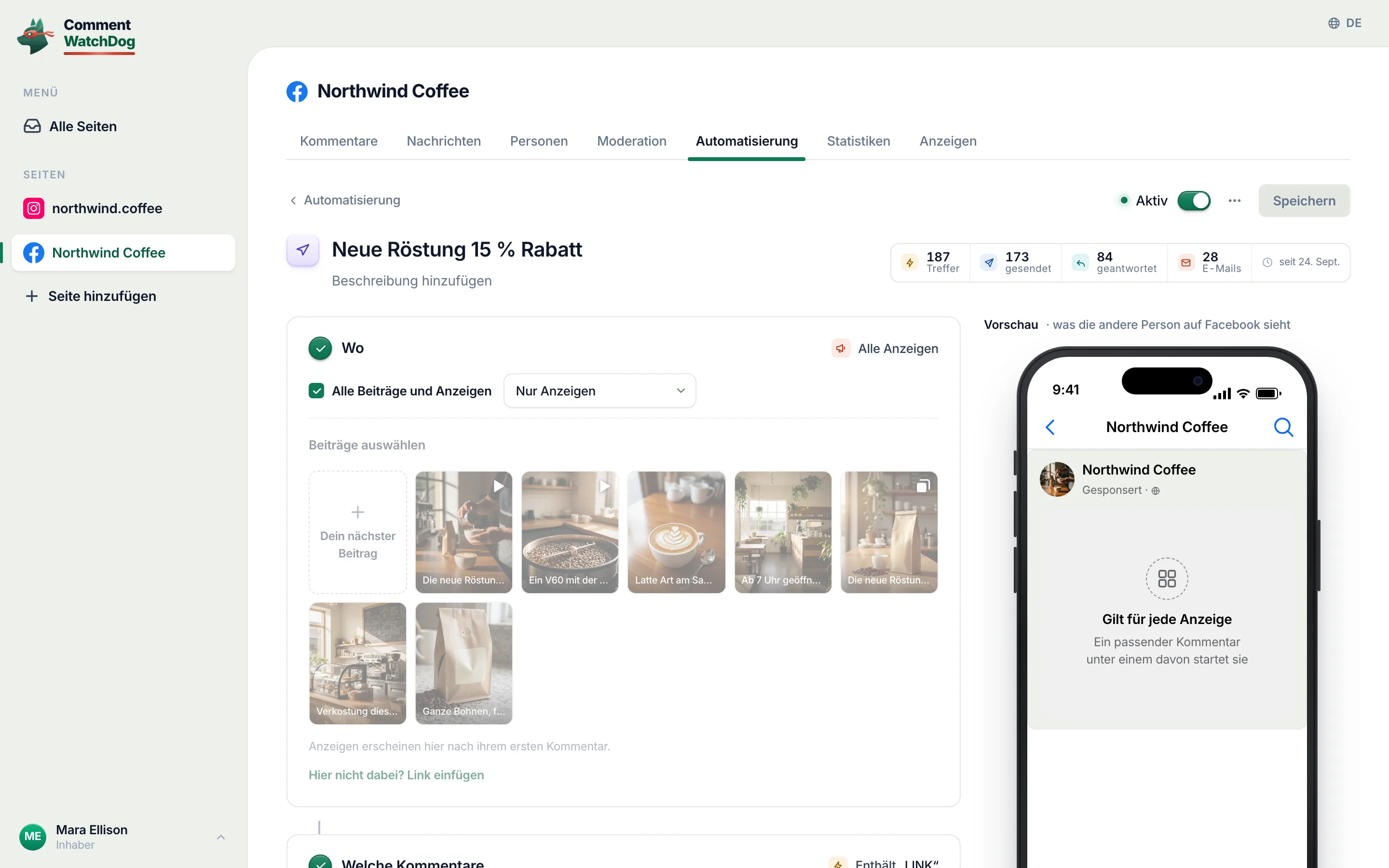Screen dimensions: 1389x868
Task: Switch to the Kommentare tab
Action: click(339, 141)
